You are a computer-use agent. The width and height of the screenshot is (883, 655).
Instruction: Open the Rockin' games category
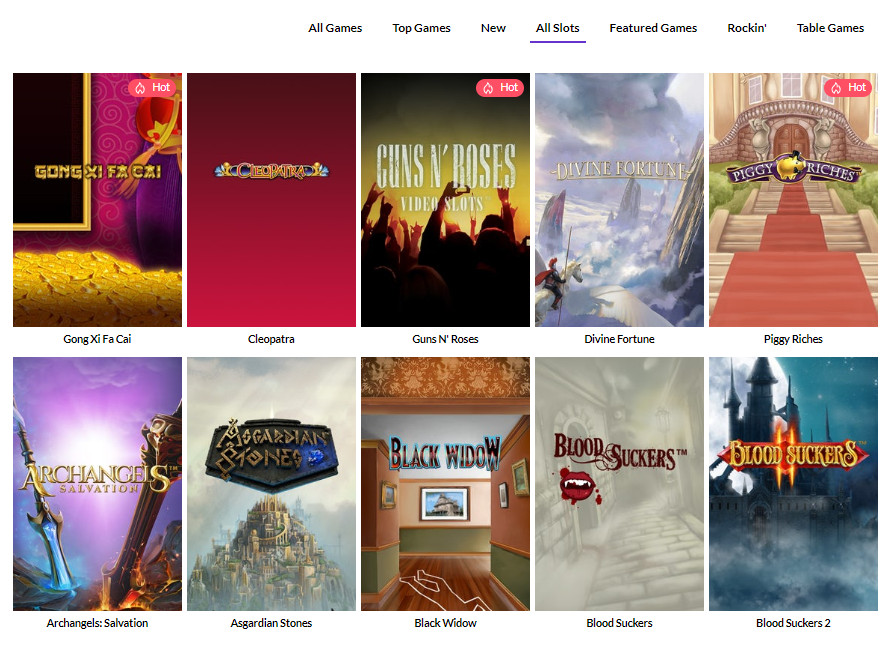(746, 28)
